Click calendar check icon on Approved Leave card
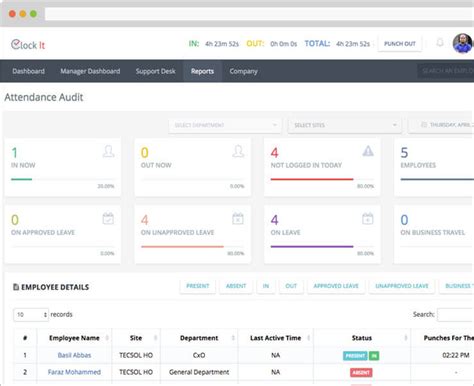474x386 pixels. tap(108, 218)
